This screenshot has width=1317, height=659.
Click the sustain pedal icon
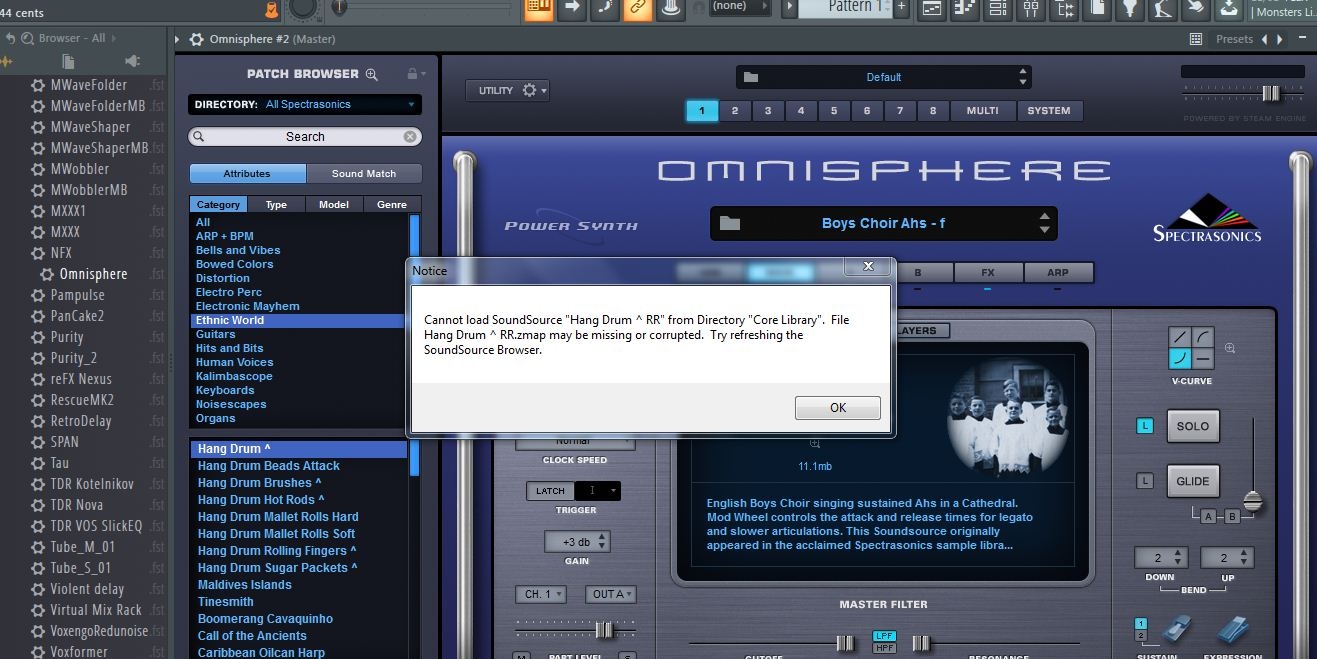[1177, 631]
